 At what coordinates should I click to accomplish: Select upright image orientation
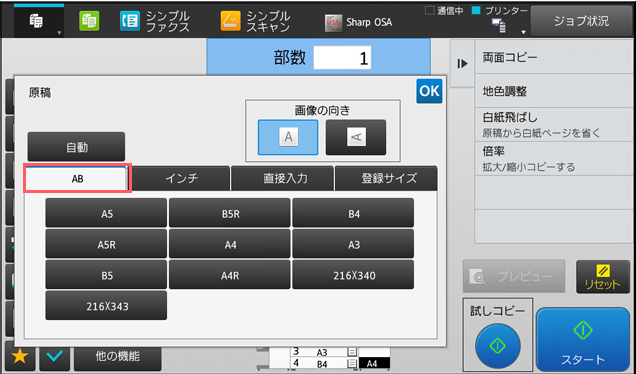(288, 137)
